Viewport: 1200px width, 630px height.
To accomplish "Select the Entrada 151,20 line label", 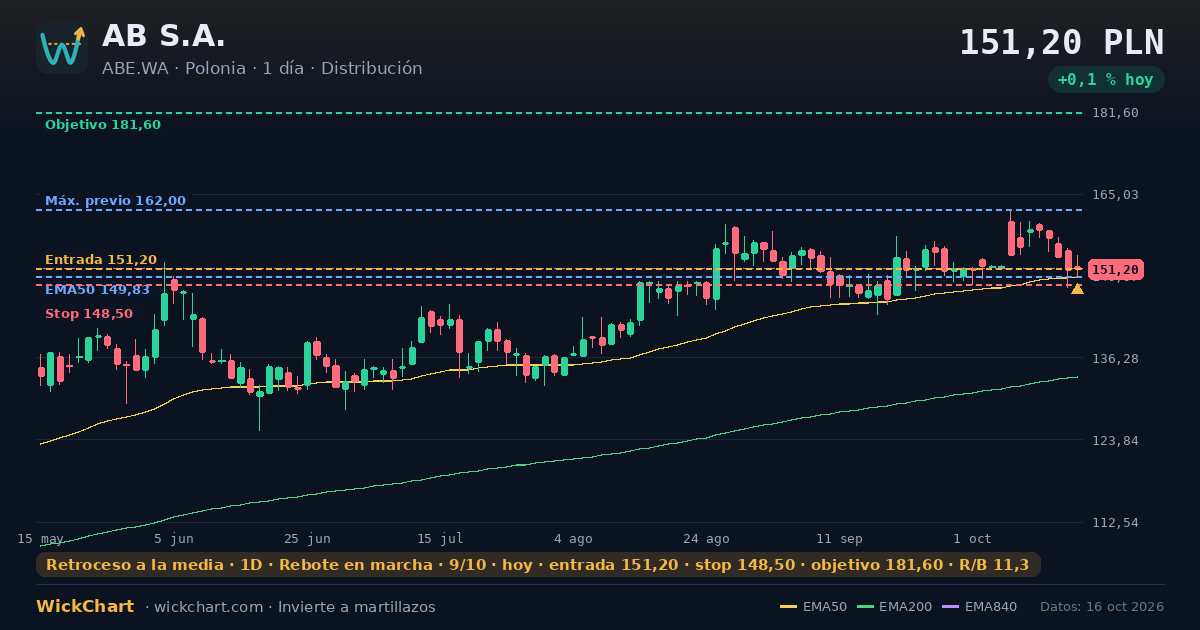I will click(101, 260).
